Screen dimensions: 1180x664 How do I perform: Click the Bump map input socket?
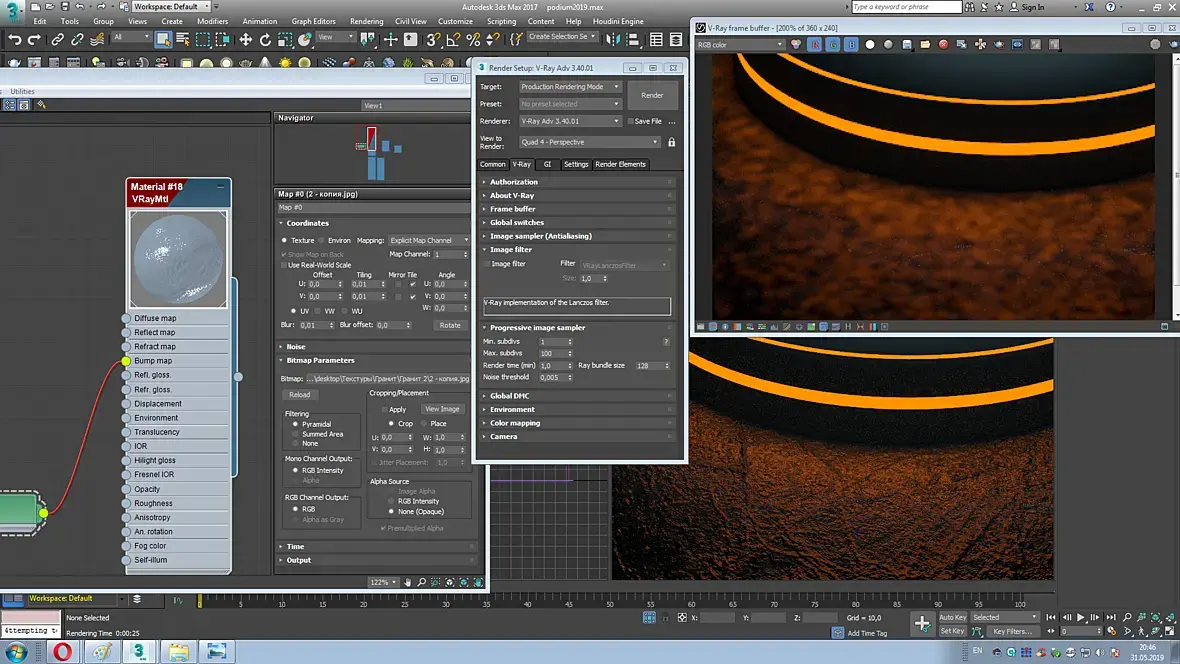tap(126, 361)
